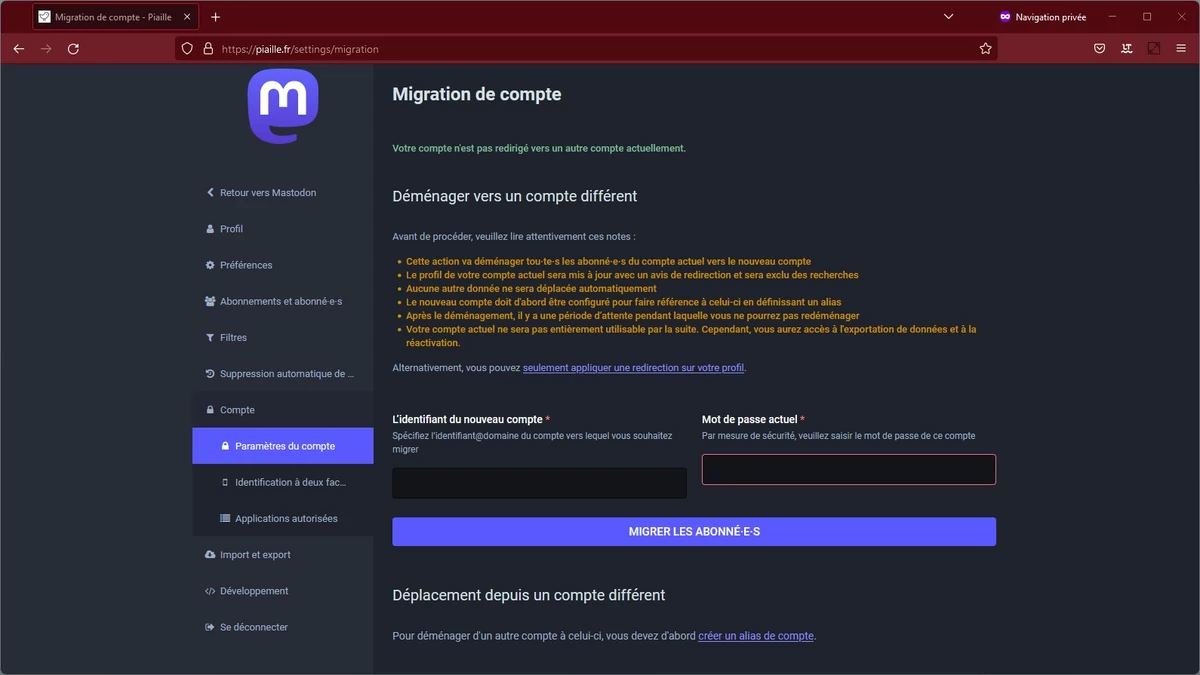This screenshot has width=1200, height=675.
Task: Open the Pocket save icon
Action: point(1099,48)
